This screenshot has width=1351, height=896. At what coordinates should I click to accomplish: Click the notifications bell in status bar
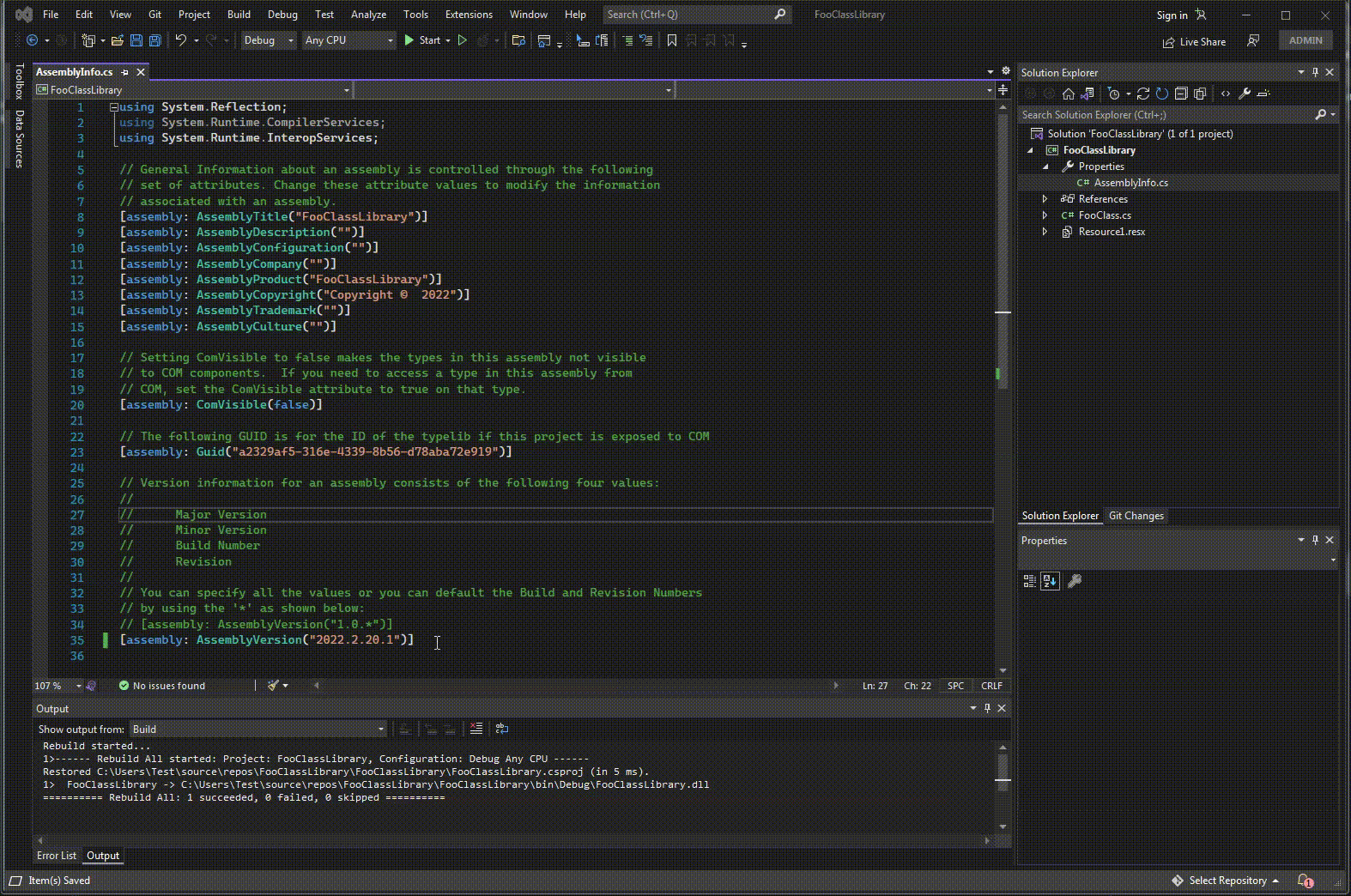(1305, 881)
